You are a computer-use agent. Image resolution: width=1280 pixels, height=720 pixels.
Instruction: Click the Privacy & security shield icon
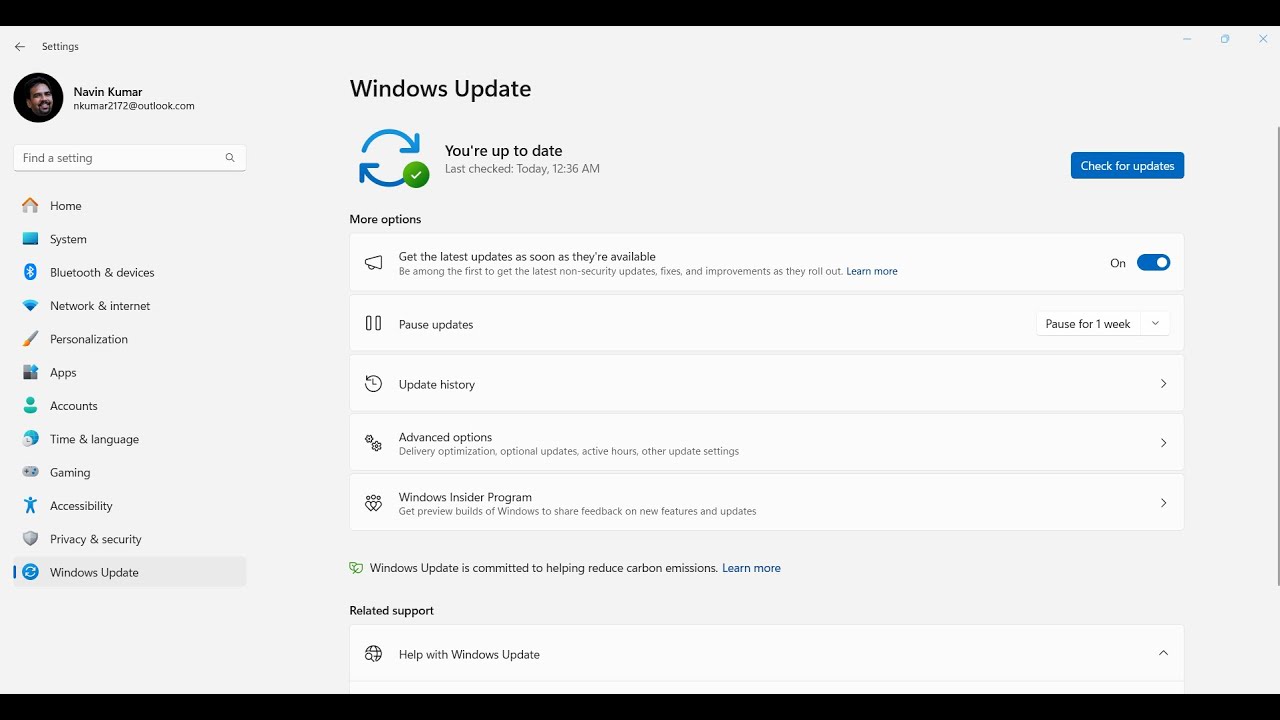click(x=30, y=539)
